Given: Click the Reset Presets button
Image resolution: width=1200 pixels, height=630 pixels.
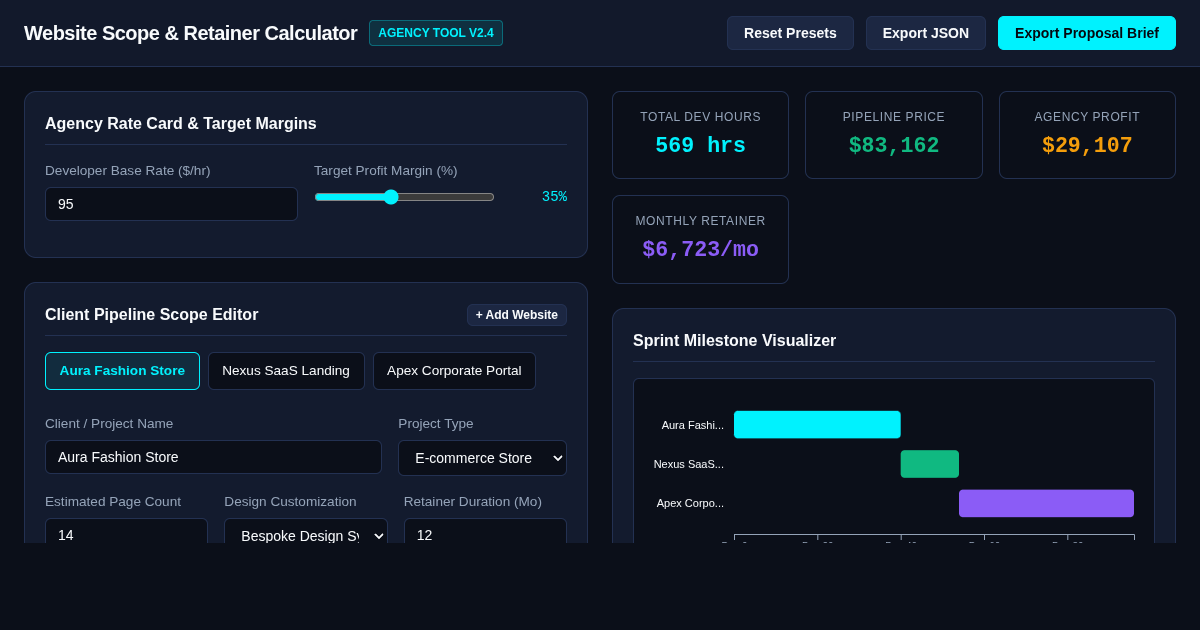Looking at the screenshot, I should (x=790, y=33).
